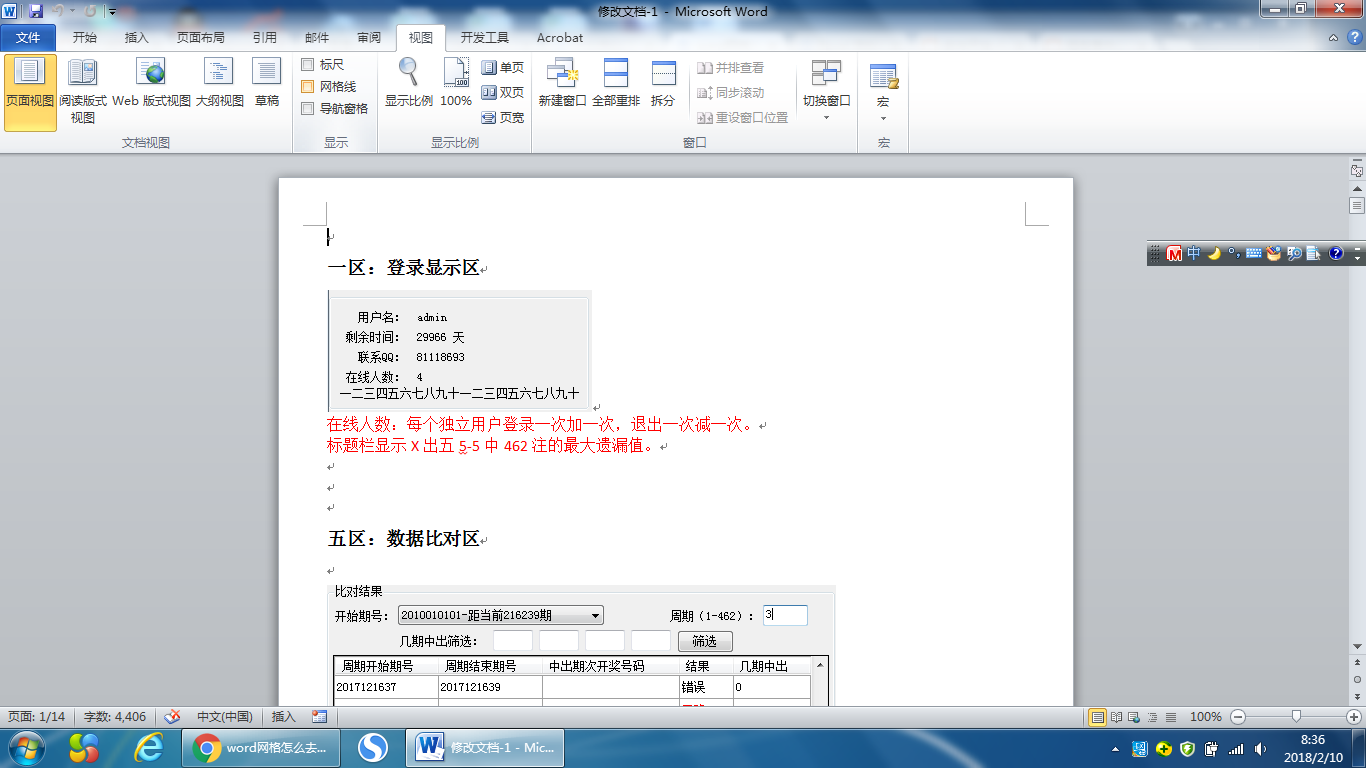Viewport: 1366px width, 768px height.
Task: Switch to the 引用 References tab
Action: click(265, 38)
